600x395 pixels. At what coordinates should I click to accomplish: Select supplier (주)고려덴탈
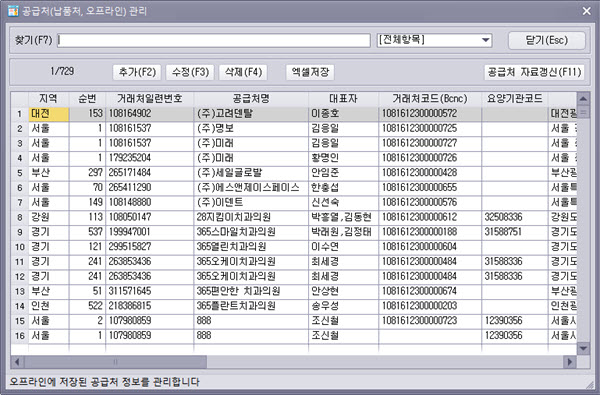click(251, 114)
